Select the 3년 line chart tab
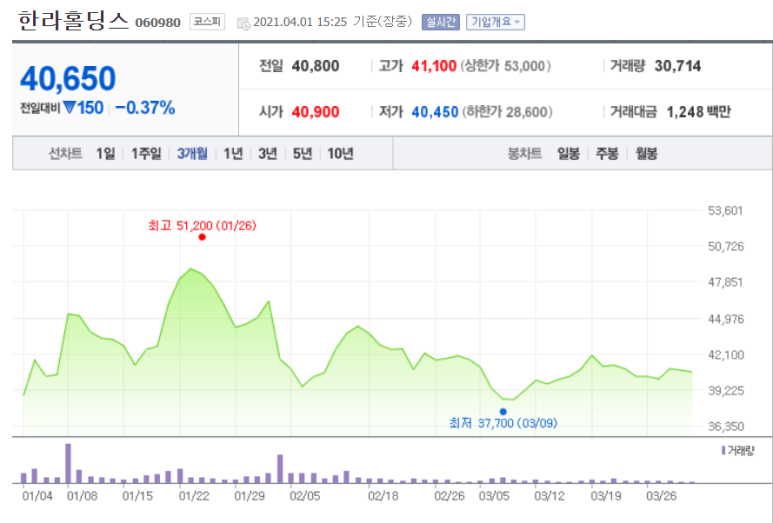 click(x=268, y=153)
